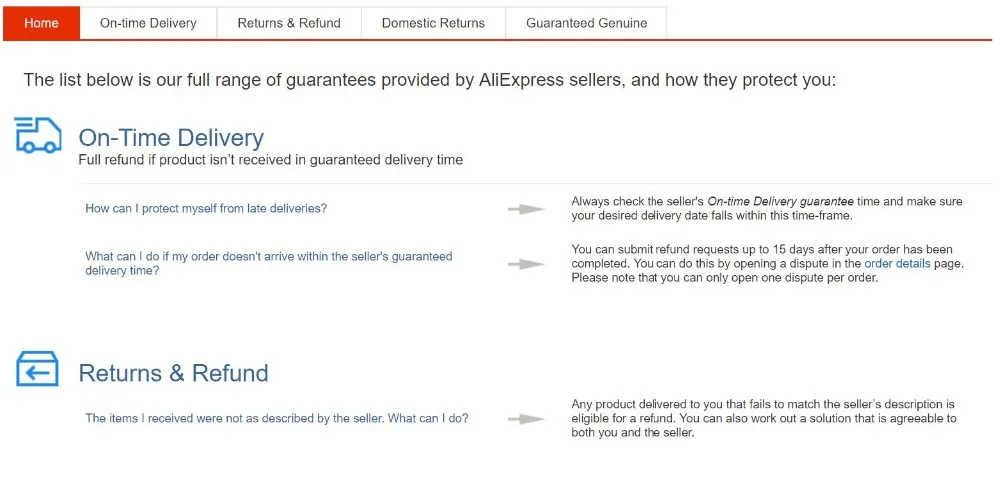Select the Domestic Returns tab
The width and height of the screenshot is (1000, 480).
click(x=433, y=23)
